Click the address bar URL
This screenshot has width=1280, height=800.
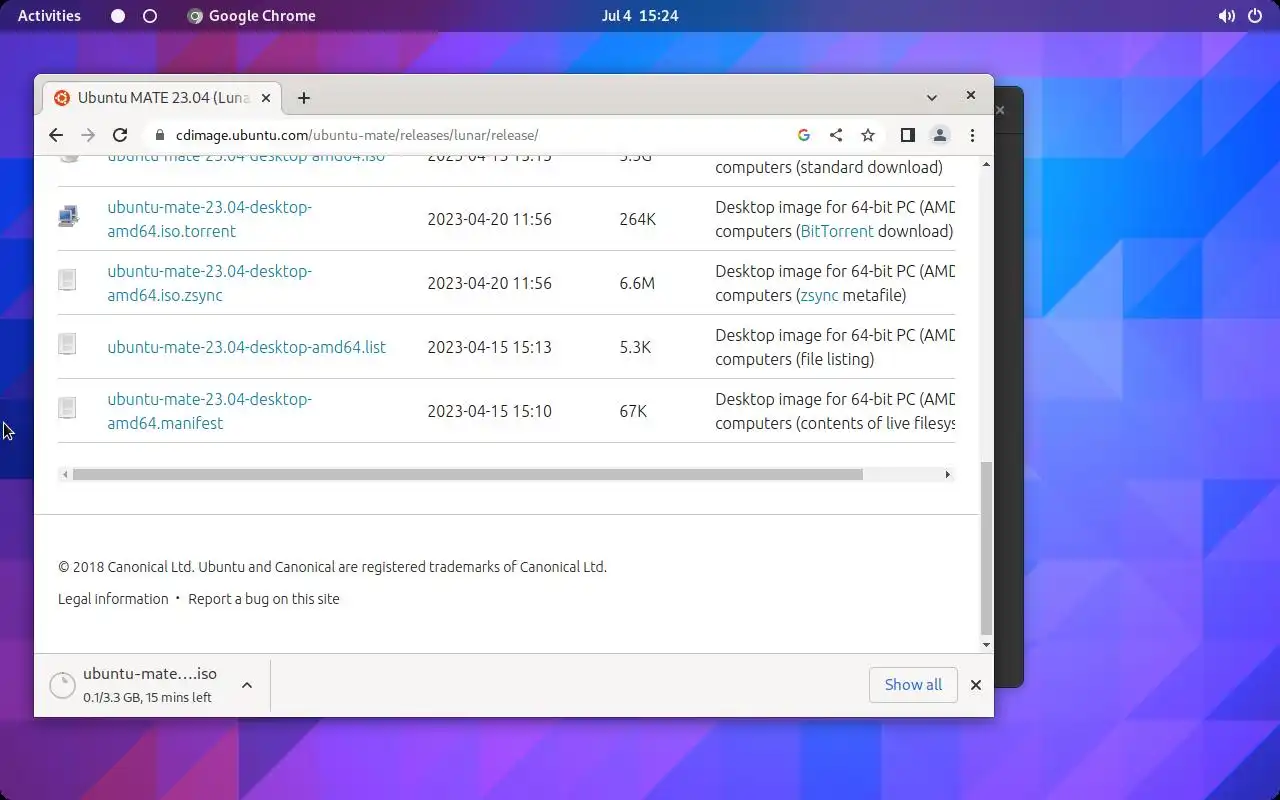click(x=357, y=135)
